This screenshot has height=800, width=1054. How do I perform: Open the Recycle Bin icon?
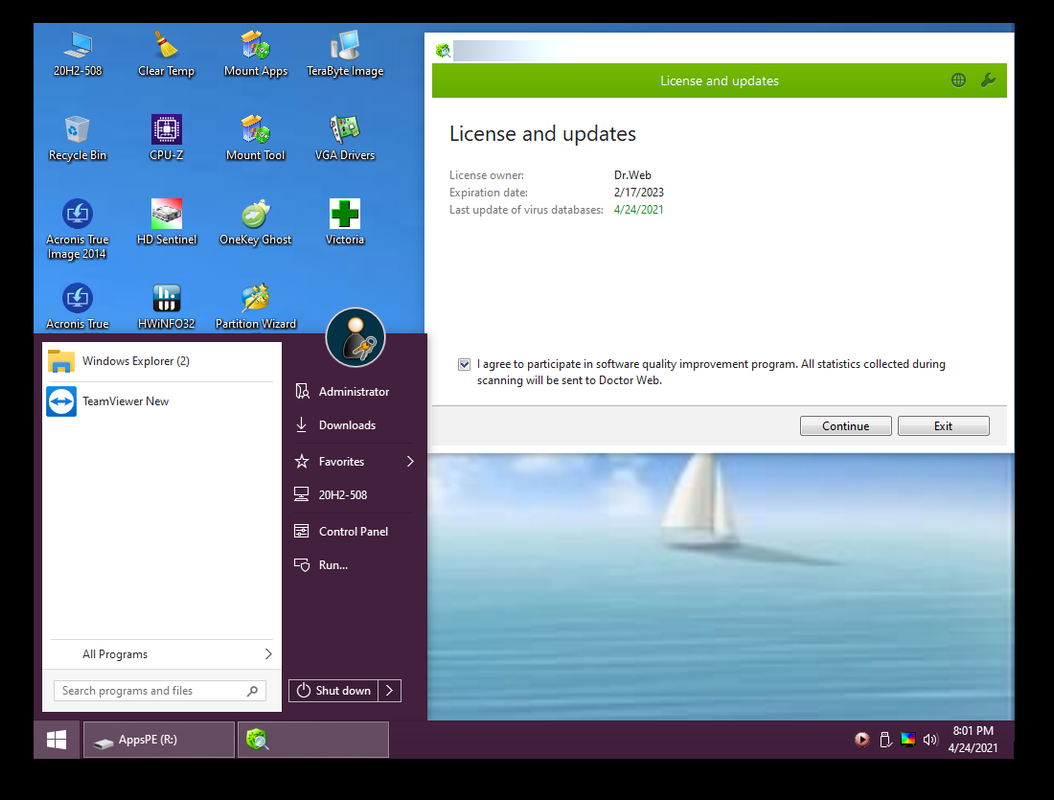tap(77, 138)
